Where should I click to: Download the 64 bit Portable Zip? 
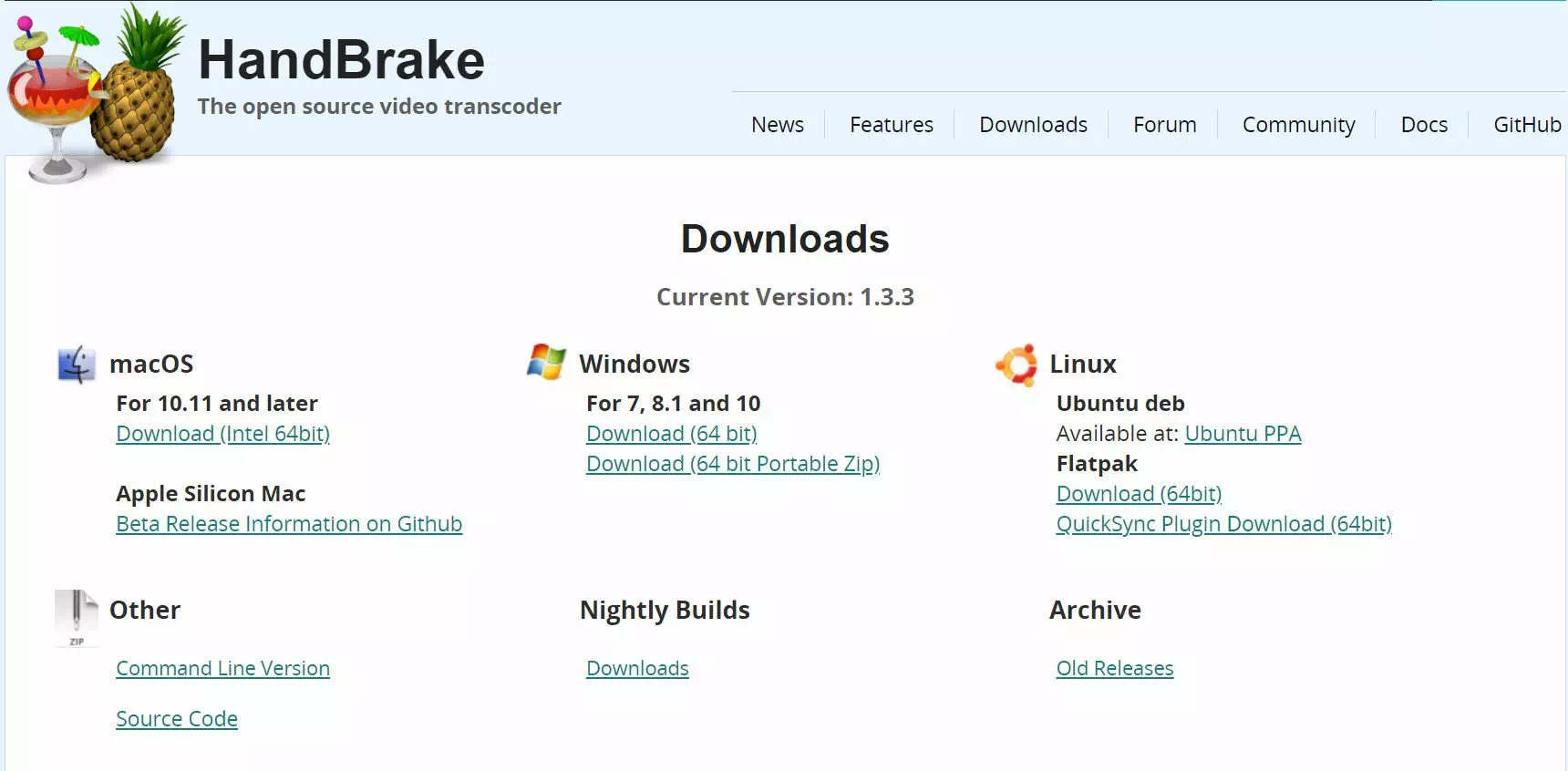[x=733, y=464]
